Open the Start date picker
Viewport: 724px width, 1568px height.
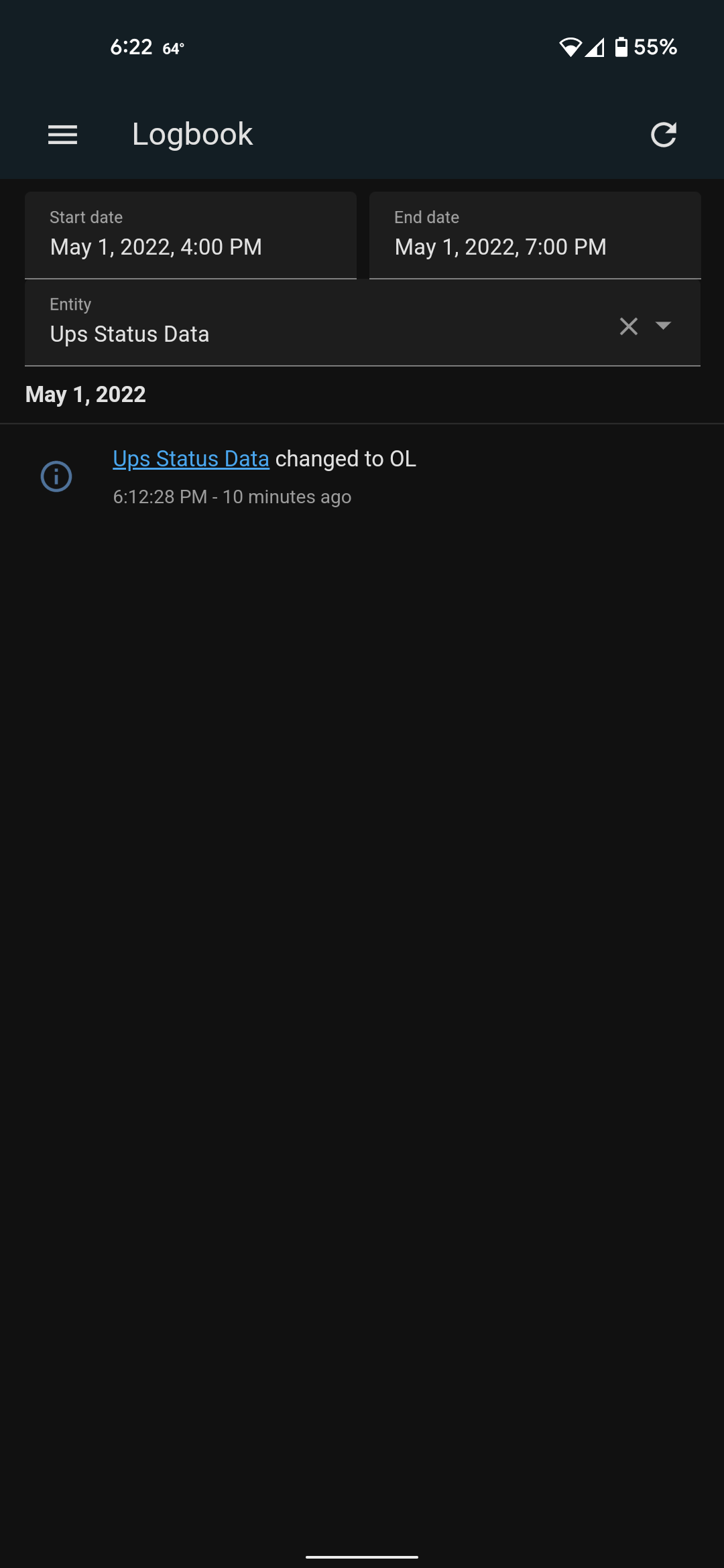(x=191, y=235)
